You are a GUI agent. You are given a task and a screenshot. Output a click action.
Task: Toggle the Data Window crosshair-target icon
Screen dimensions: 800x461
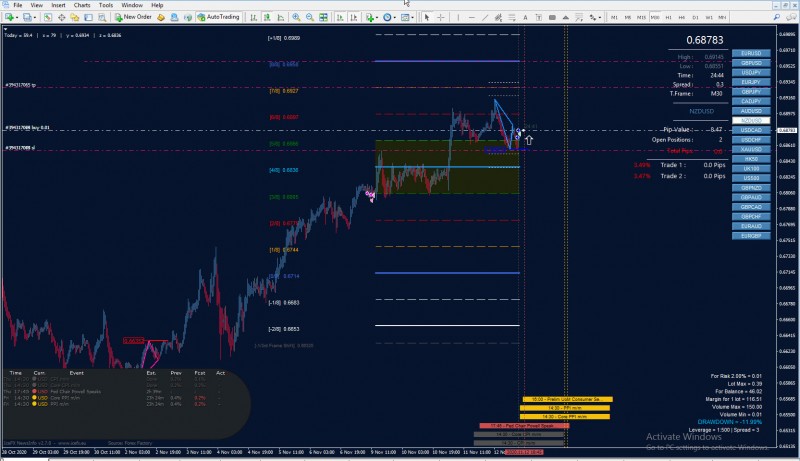61,17
